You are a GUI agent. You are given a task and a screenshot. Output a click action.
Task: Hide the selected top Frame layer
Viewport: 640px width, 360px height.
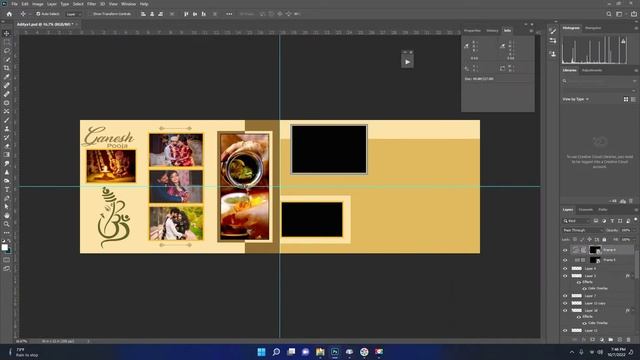[x=565, y=250]
